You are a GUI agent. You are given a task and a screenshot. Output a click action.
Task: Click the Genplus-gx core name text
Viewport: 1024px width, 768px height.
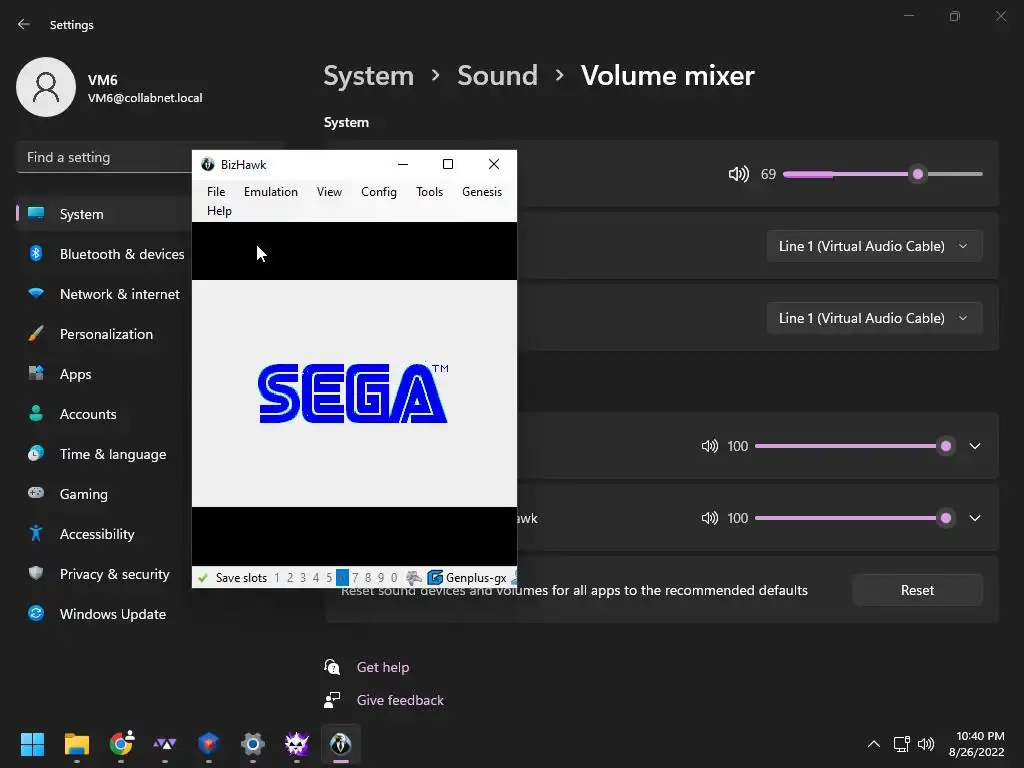(476, 578)
